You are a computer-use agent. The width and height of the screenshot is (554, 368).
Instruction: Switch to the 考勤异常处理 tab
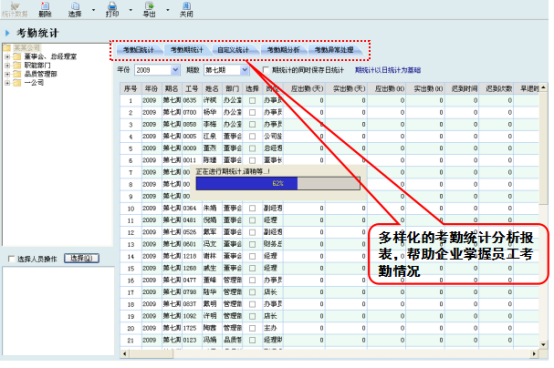pyautogui.click(x=334, y=50)
